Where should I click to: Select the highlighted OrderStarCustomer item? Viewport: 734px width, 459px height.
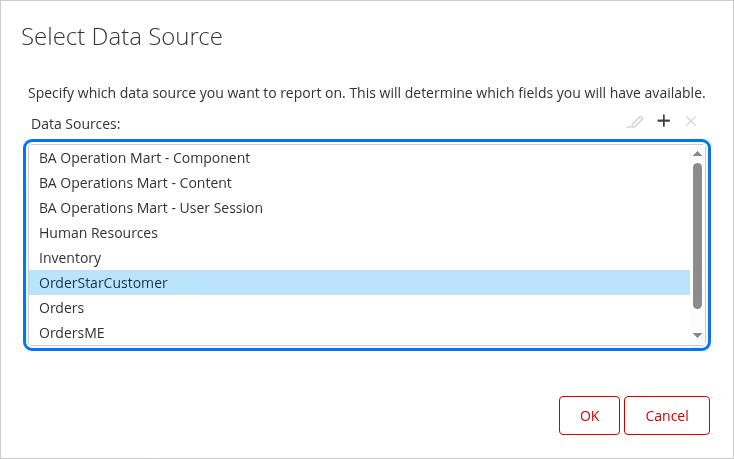(103, 283)
